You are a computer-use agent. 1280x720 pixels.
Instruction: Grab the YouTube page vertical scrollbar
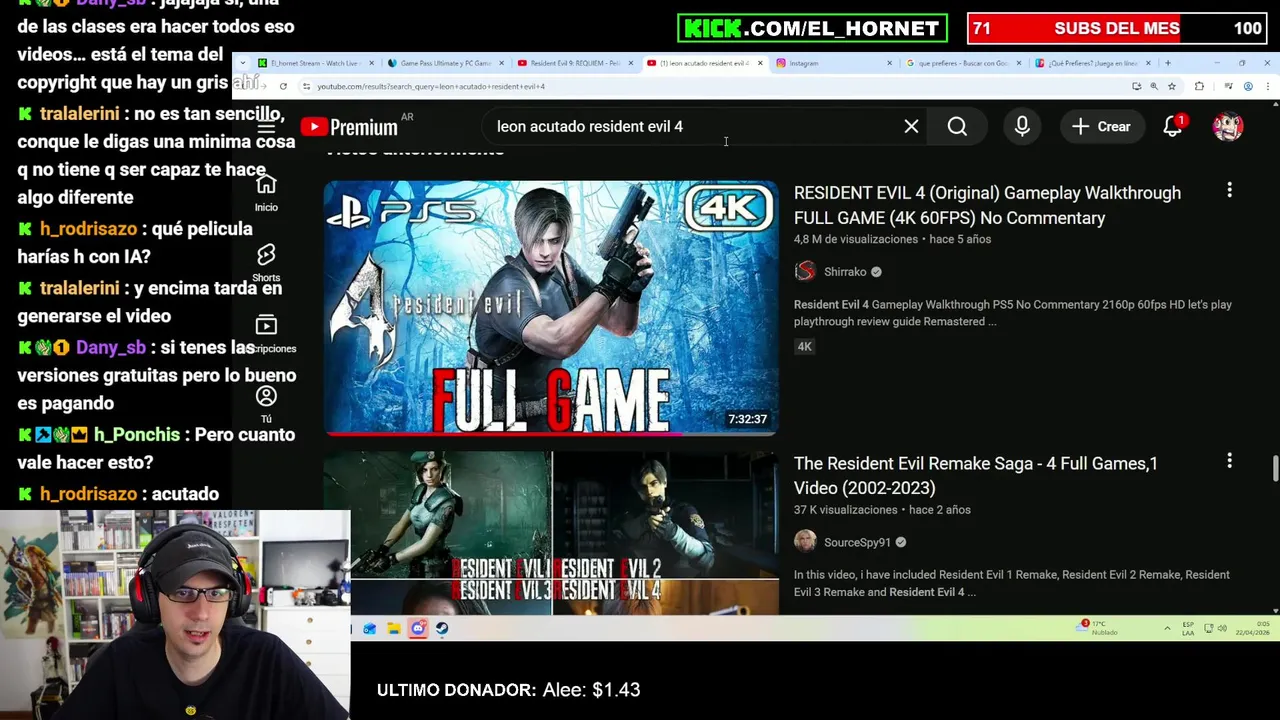[x=1274, y=468]
